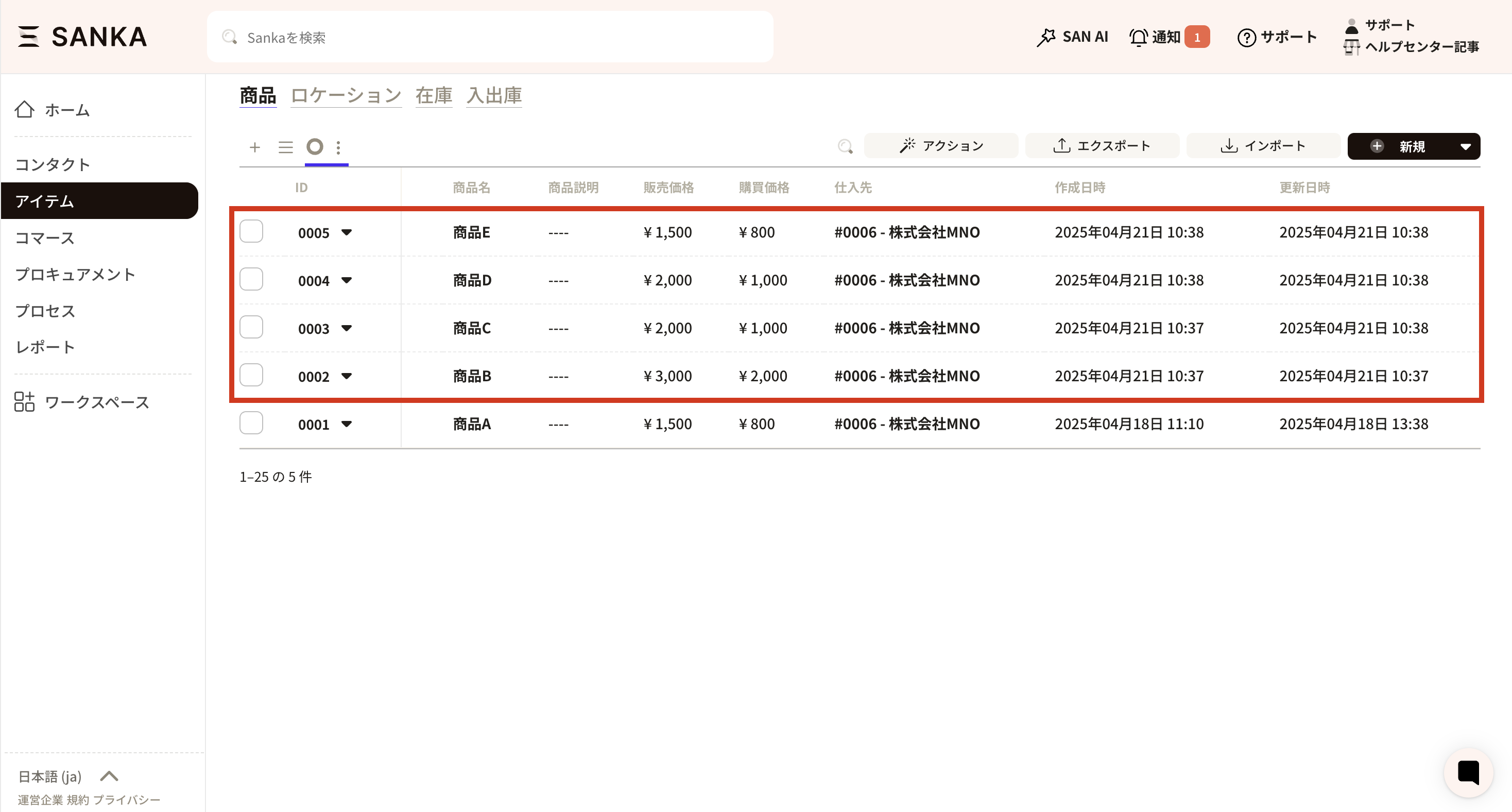The width and height of the screenshot is (1512, 812).
Task: Select checkbox for item 0005
Action: tap(251, 231)
